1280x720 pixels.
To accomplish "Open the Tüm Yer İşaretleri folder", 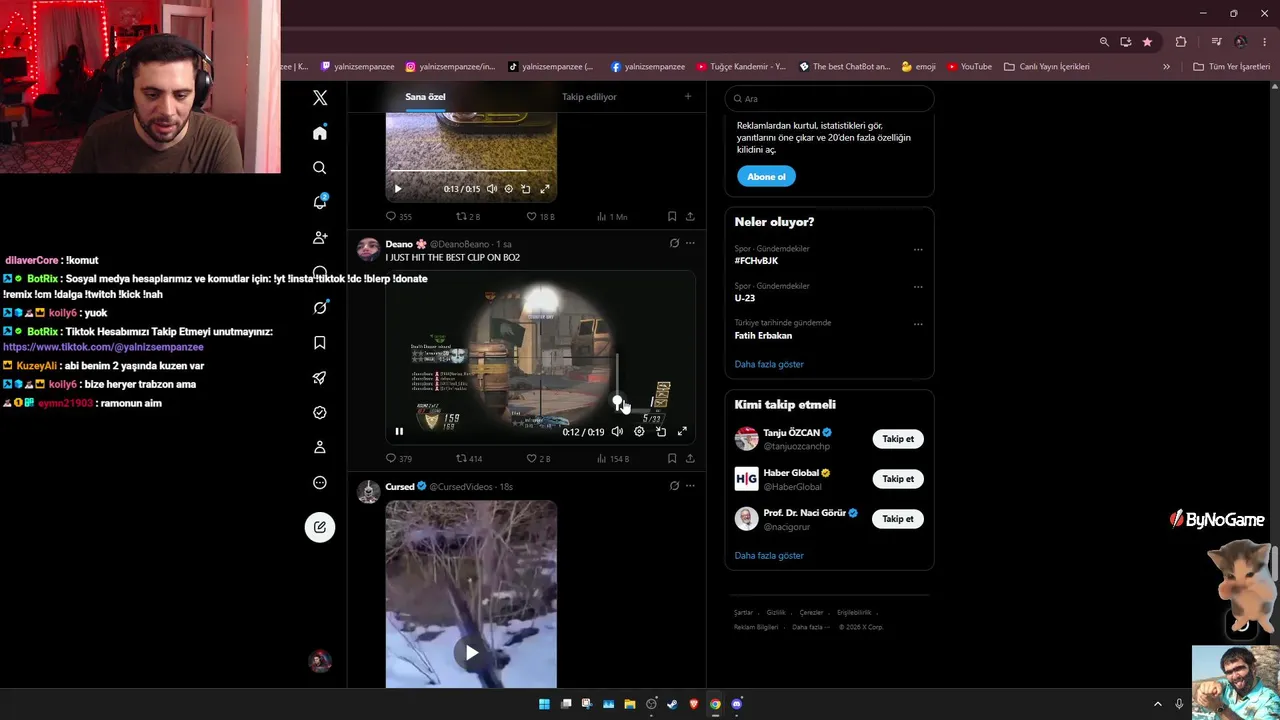I will pyautogui.click(x=1231, y=67).
